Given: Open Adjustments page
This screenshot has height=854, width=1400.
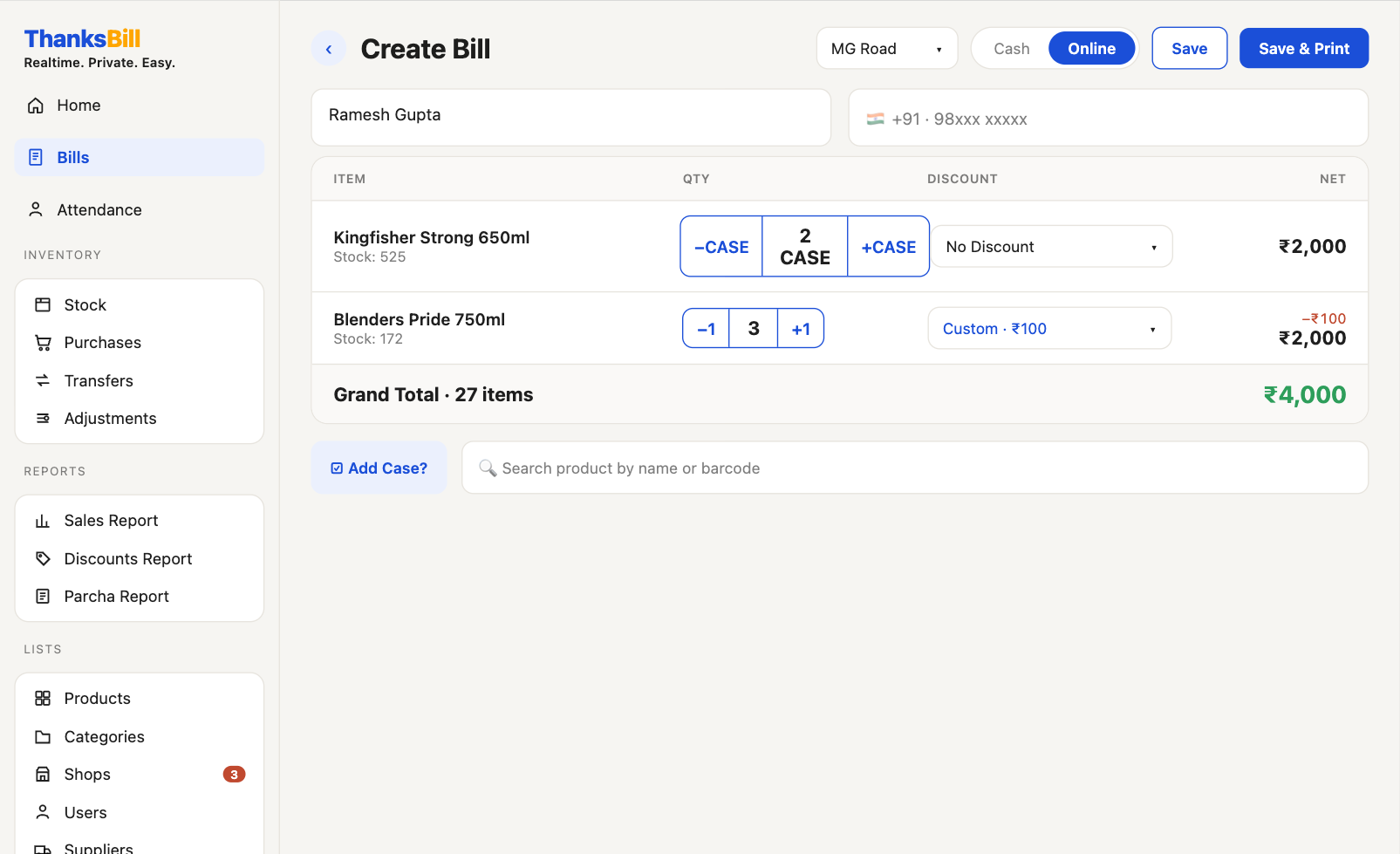Looking at the screenshot, I should pos(140,419).
